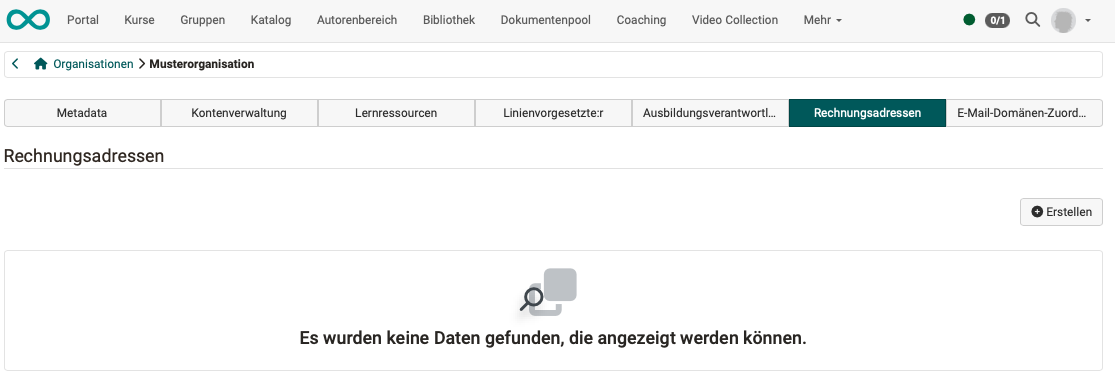
Task: Click the empty-state magnifier illustration
Action: (548, 292)
